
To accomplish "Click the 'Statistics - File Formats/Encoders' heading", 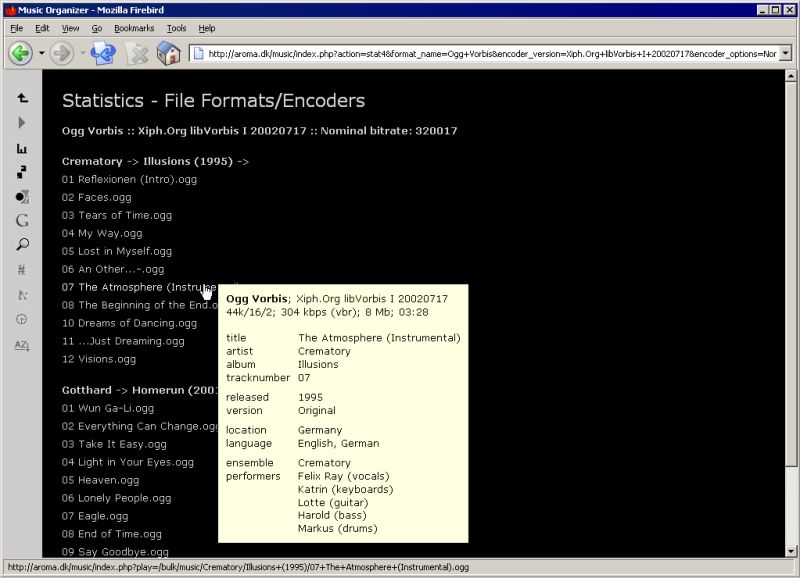I will coord(213,100).
